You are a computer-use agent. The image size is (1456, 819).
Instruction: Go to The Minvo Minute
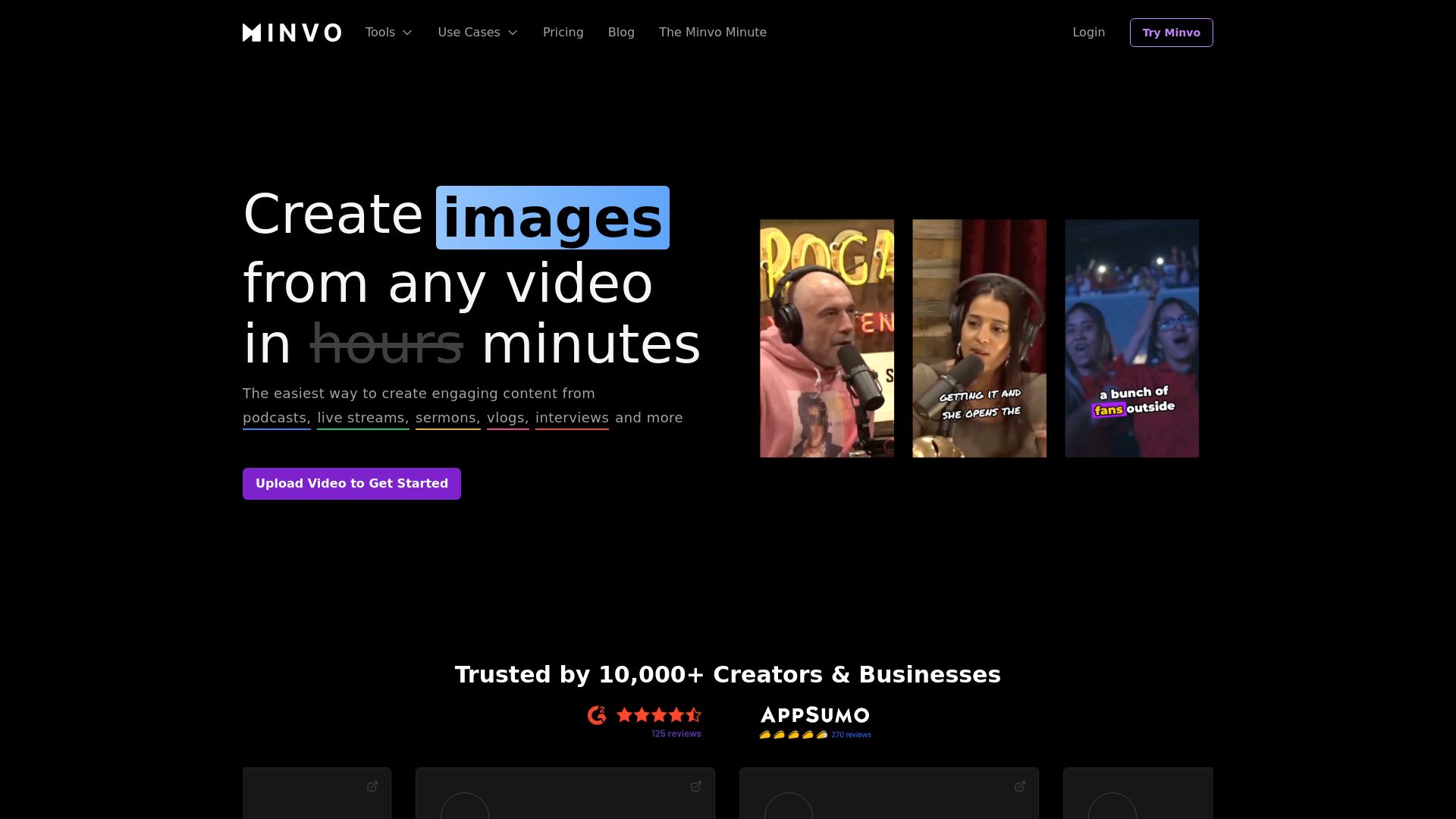click(712, 33)
